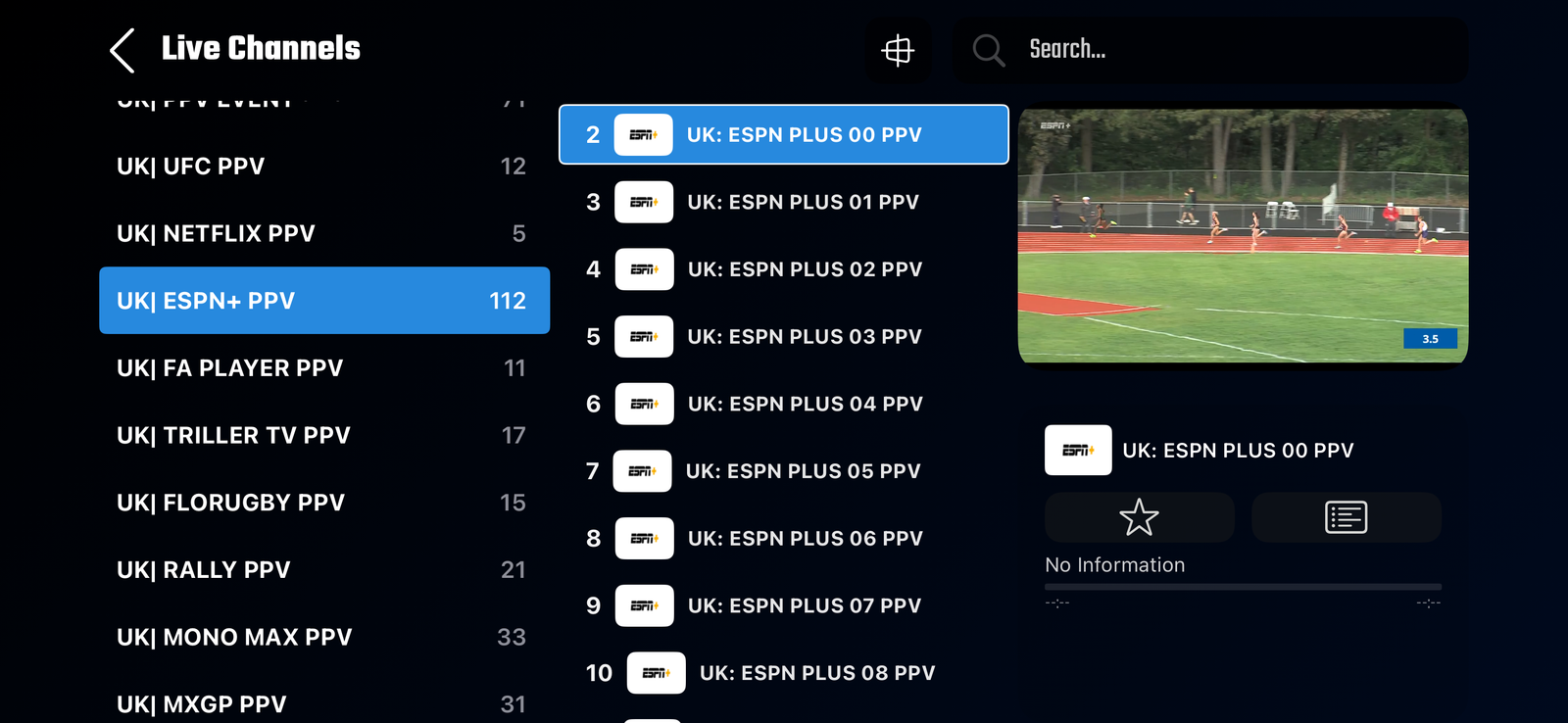The height and width of the screenshot is (723, 1568).
Task: Click channel name under the video preview
Action: [1238, 451]
